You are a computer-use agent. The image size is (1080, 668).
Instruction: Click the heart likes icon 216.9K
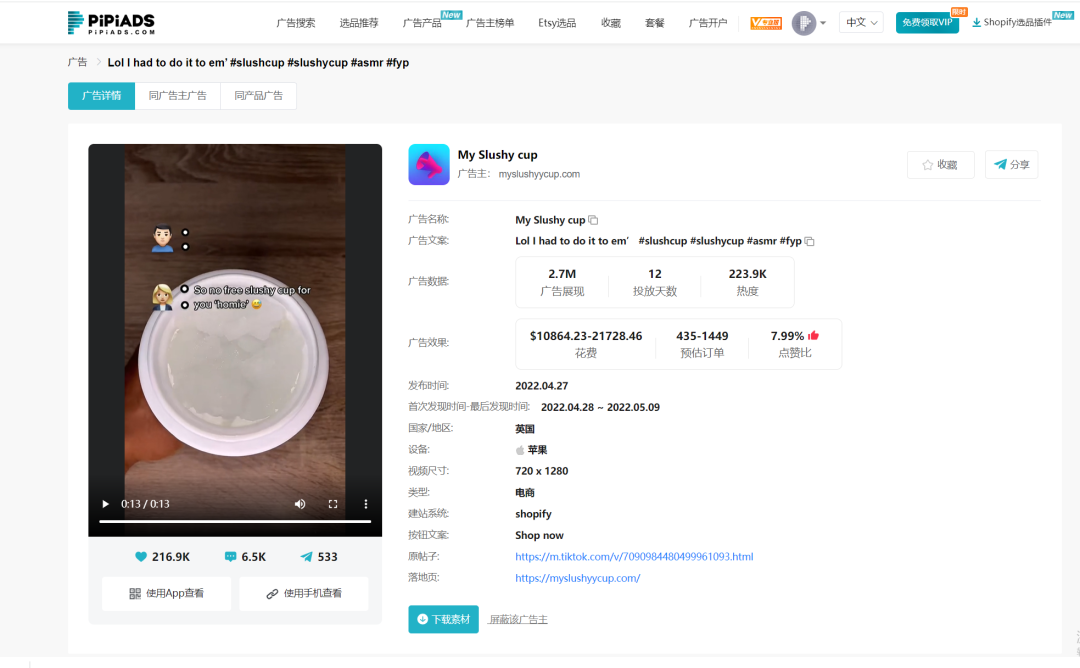click(141, 556)
